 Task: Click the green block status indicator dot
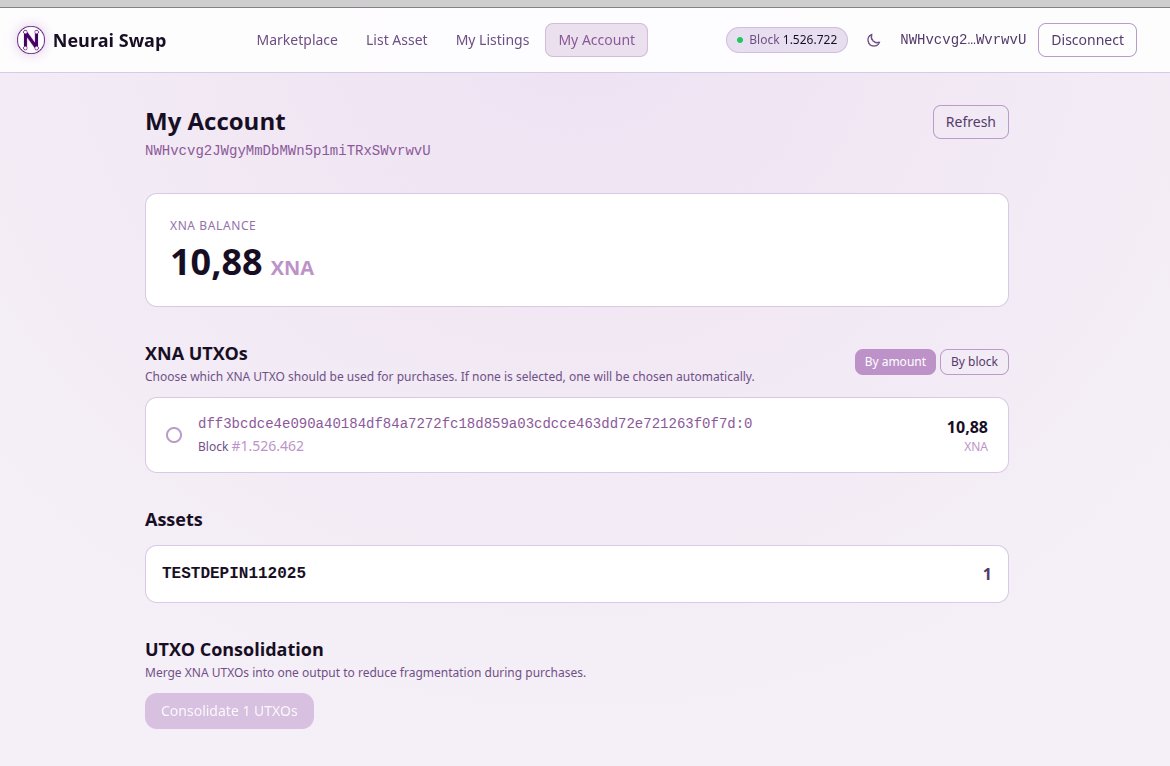point(739,40)
